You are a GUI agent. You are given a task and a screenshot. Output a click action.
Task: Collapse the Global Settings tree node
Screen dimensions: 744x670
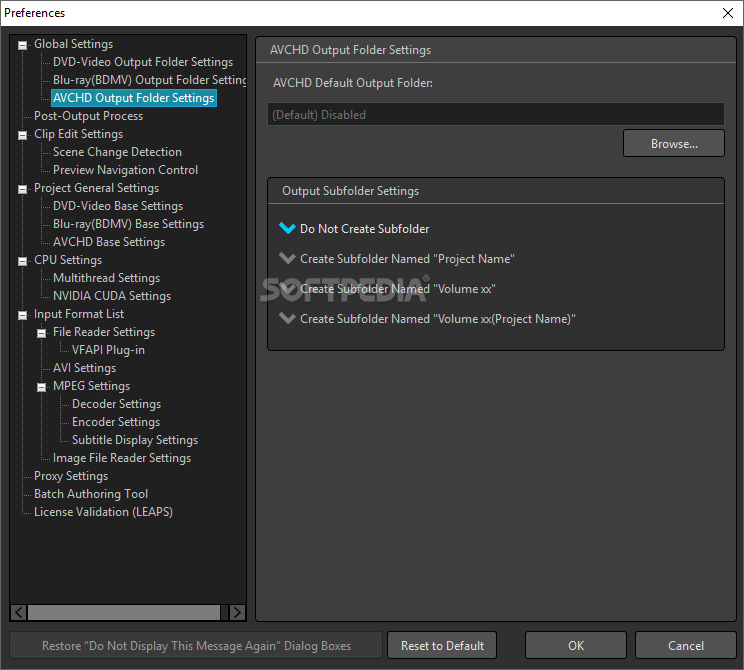pyautogui.click(x=22, y=45)
